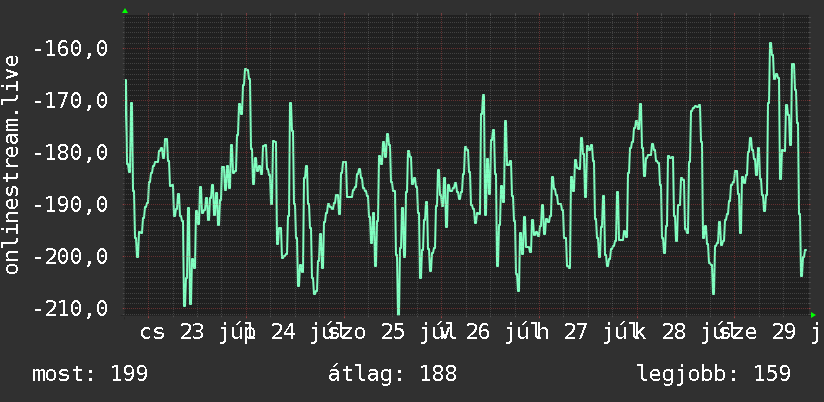This screenshot has width=824, height=402.
Task: Select the 'v 26' date tick label
Action: (x=465, y=332)
